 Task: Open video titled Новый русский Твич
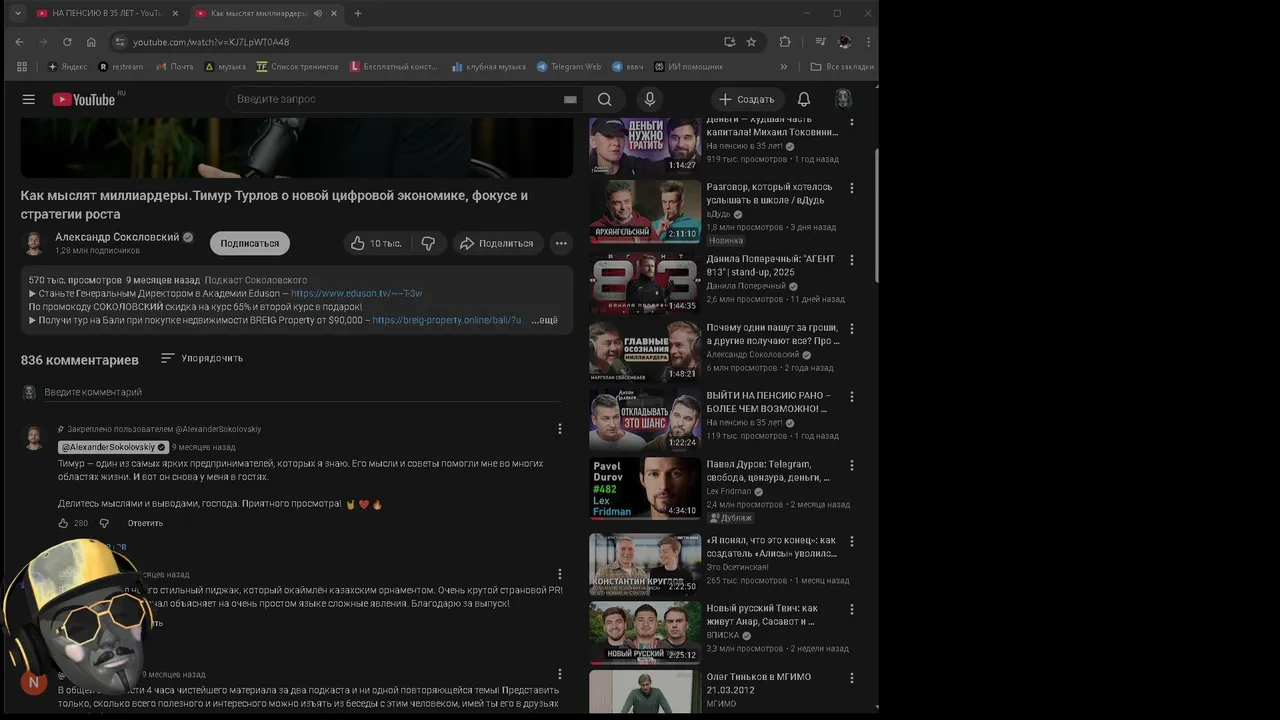click(x=764, y=615)
